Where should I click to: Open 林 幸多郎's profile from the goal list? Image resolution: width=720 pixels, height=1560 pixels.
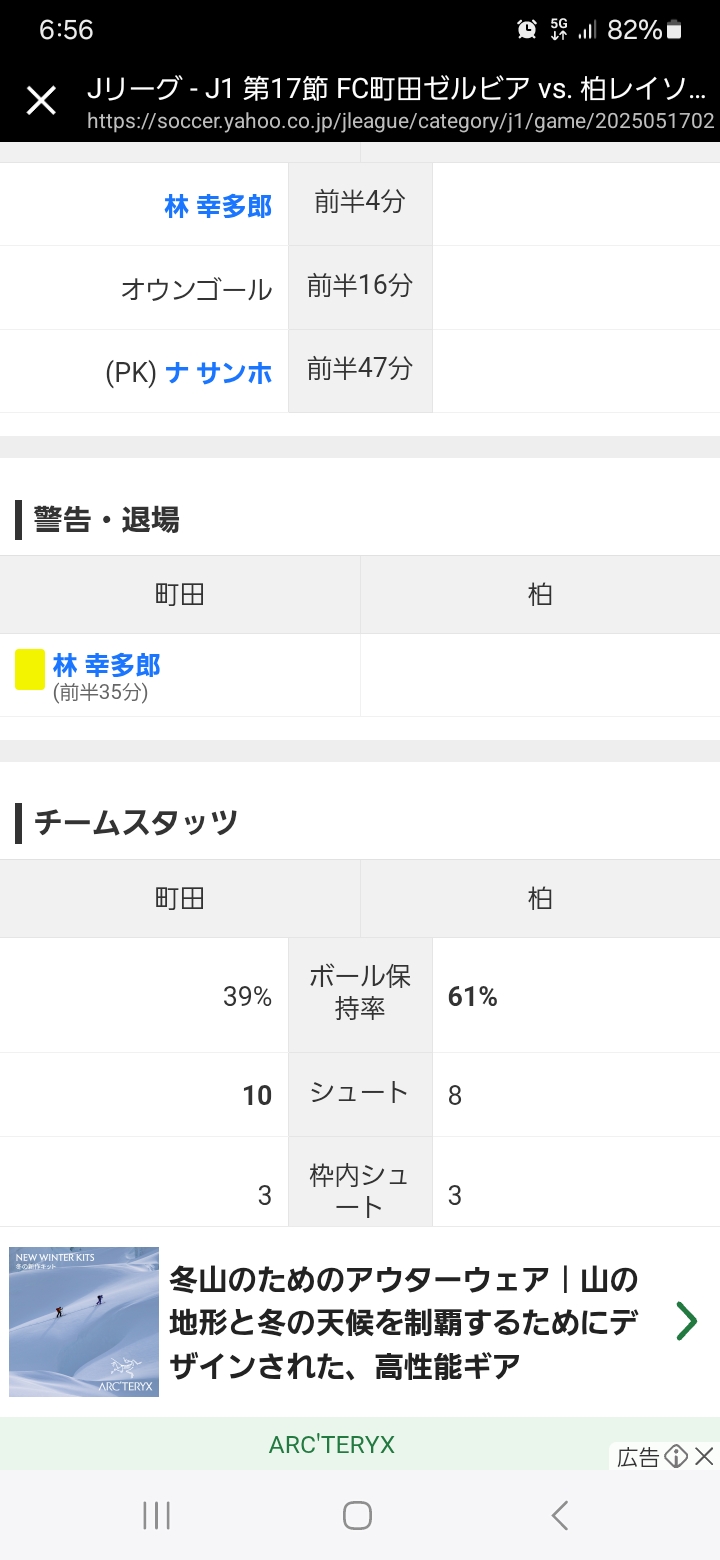218,206
